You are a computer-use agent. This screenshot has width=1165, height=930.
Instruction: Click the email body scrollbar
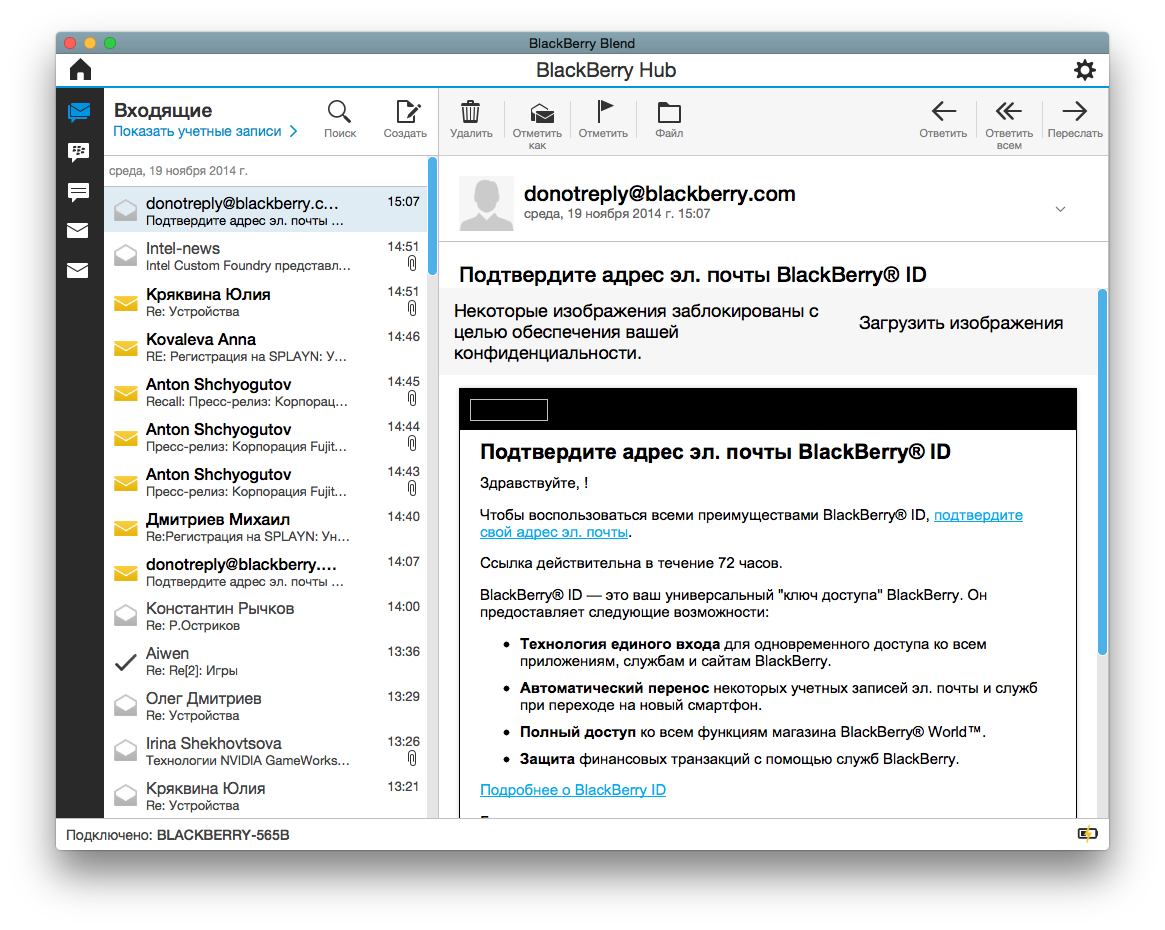pos(1103,472)
